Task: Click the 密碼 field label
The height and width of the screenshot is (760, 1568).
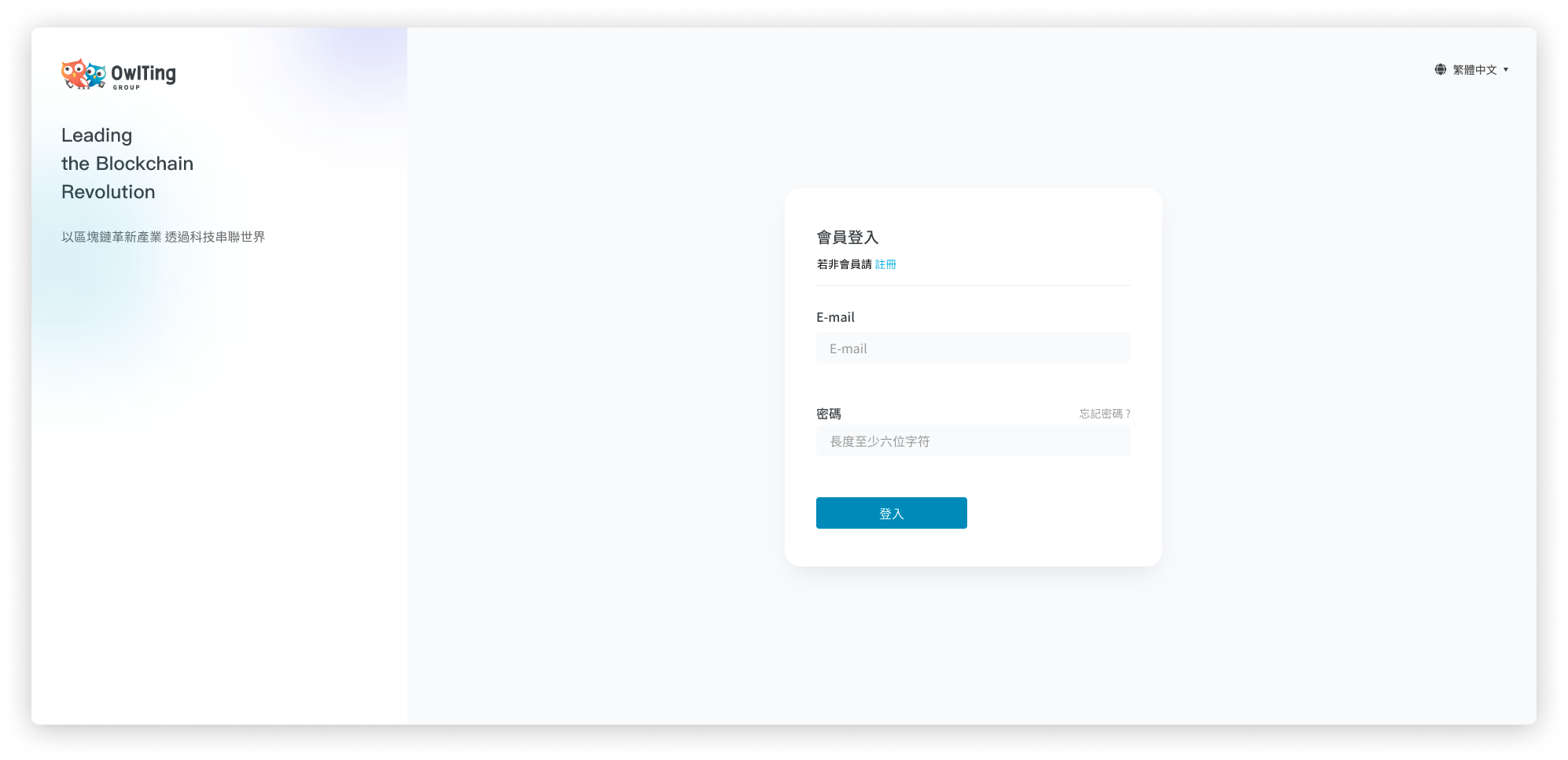Action: [829, 414]
